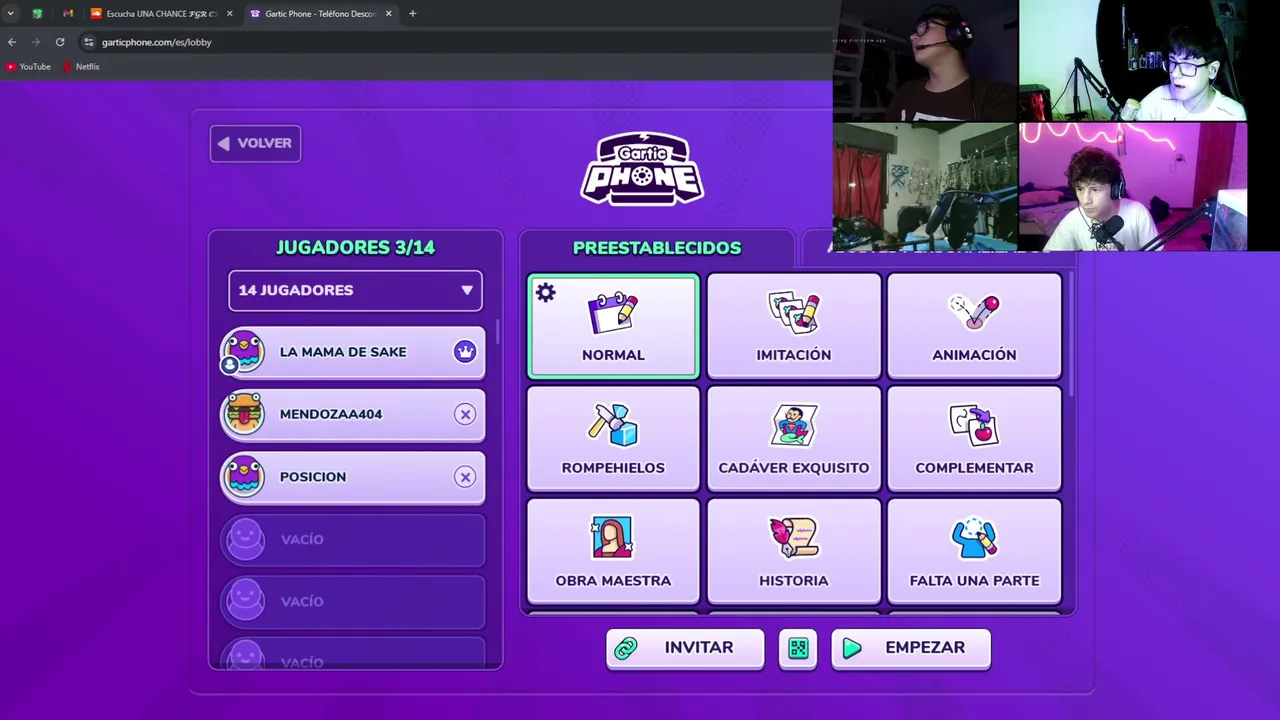Open the Gmail pinned tab
Image resolution: width=1280 pixels, height=720 pixels.
68,14
